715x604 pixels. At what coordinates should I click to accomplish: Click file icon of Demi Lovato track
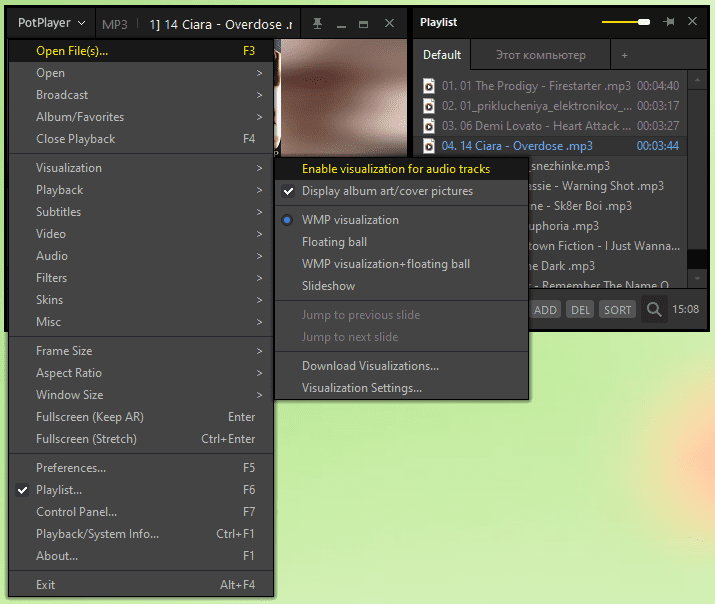[x=429, y=126]
